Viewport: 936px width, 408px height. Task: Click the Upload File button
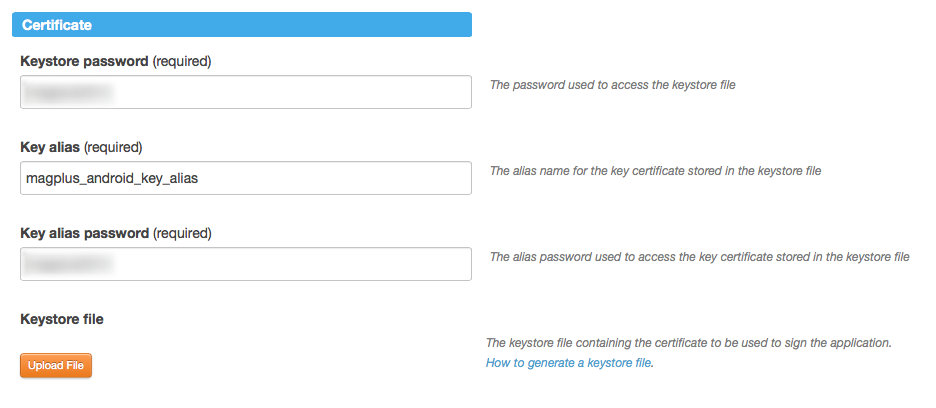pos(56,366)
